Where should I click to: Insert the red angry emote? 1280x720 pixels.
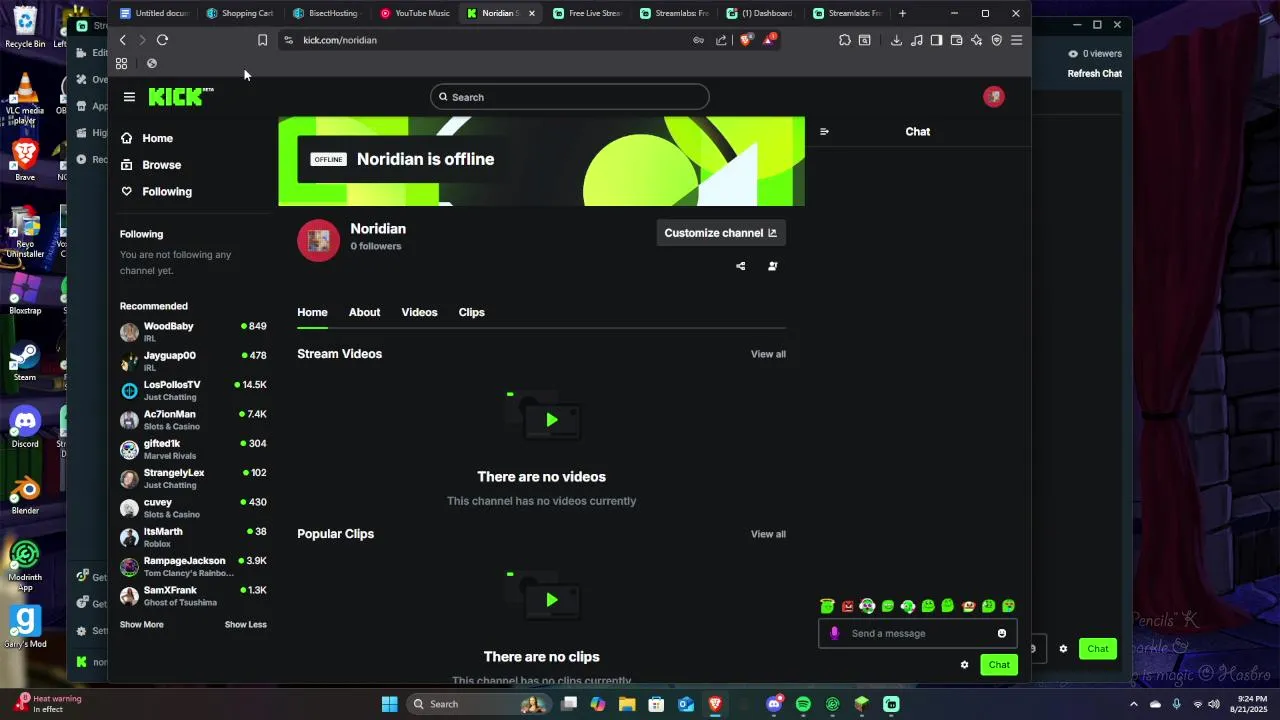tap(848, 606)
